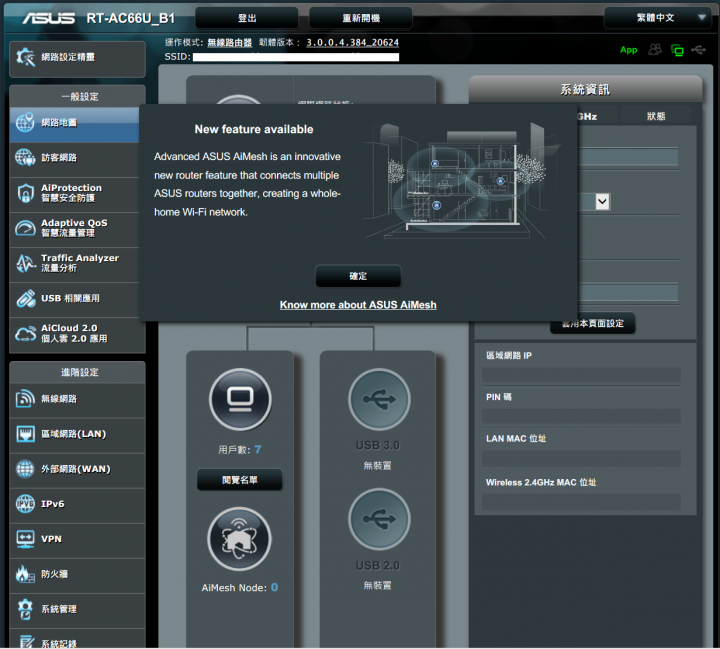720x649 pixels.
Task: Select 外部網路(WAN) menu label
Action: click(x=76, y=469)
